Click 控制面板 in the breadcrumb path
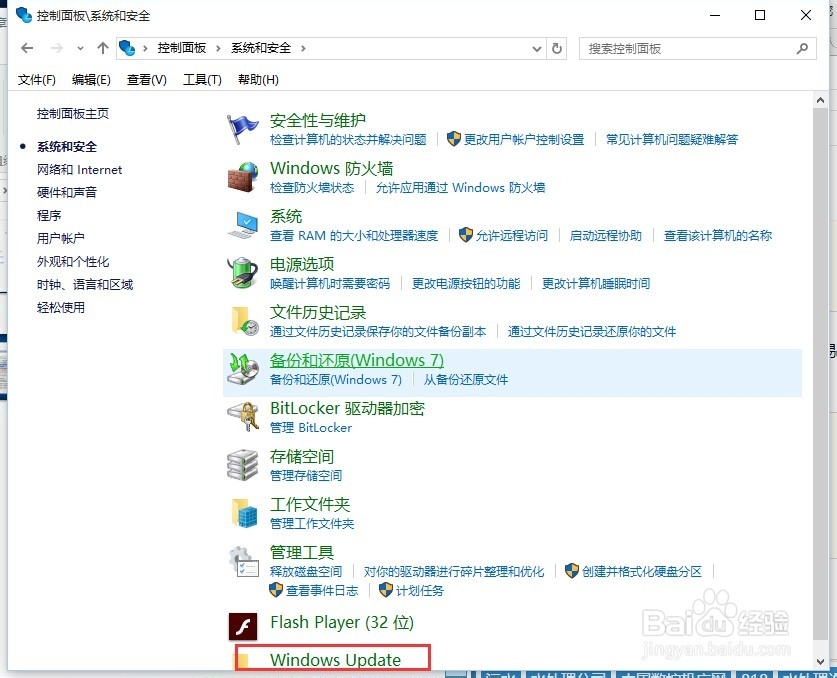 [181, 48]
